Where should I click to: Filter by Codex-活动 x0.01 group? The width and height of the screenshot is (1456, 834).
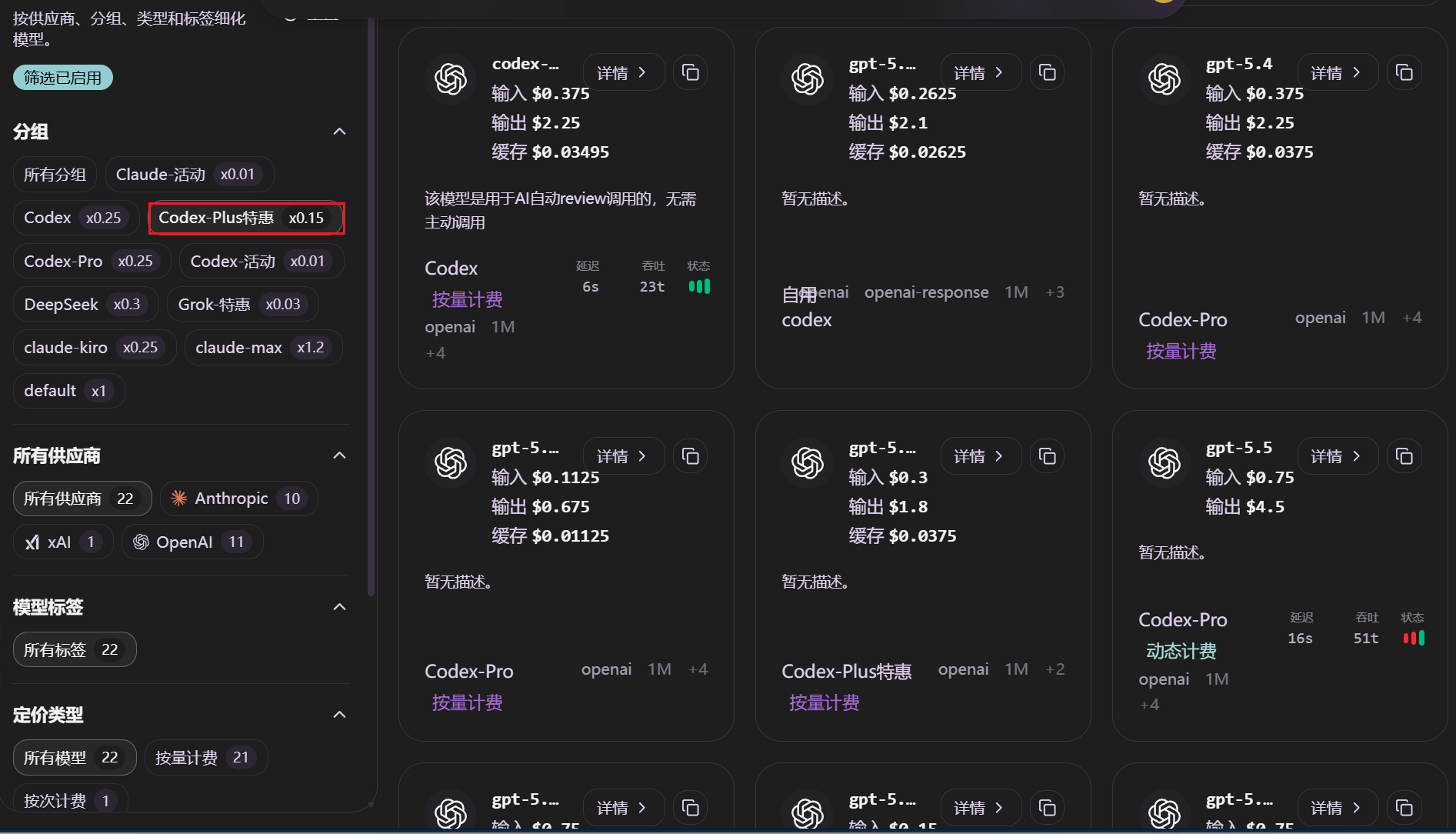point(262,261)
